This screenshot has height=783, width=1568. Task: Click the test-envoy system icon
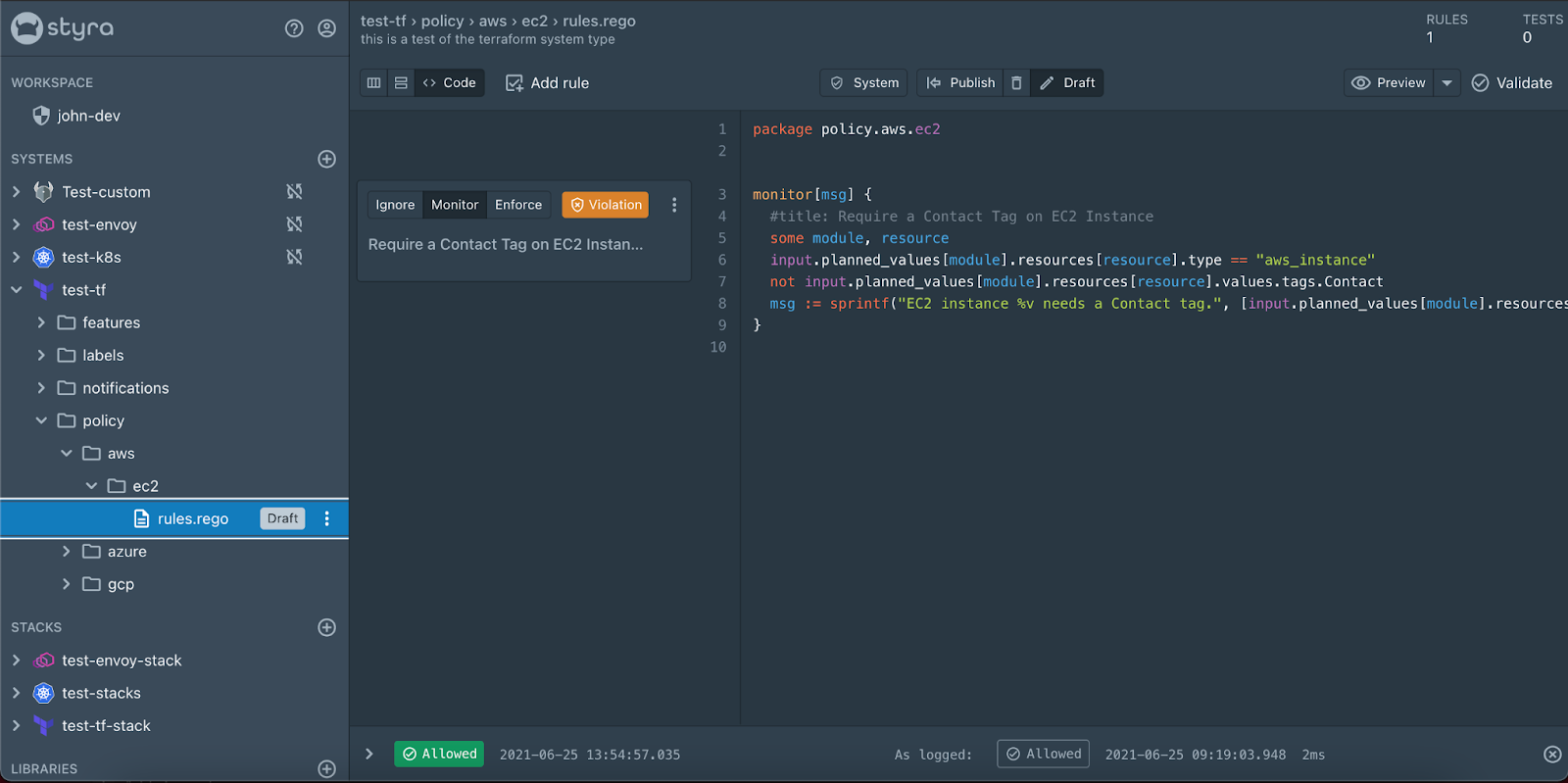coord(43,224)
